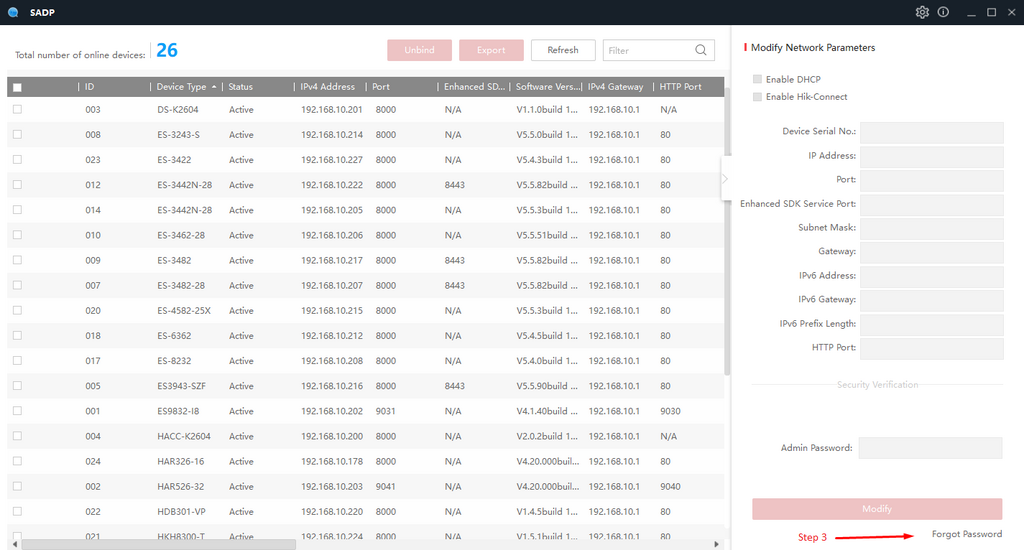Click the Forgot Password link
Image resolution: width=1024 pixels, height=550 pixels.
pos(966,534)
